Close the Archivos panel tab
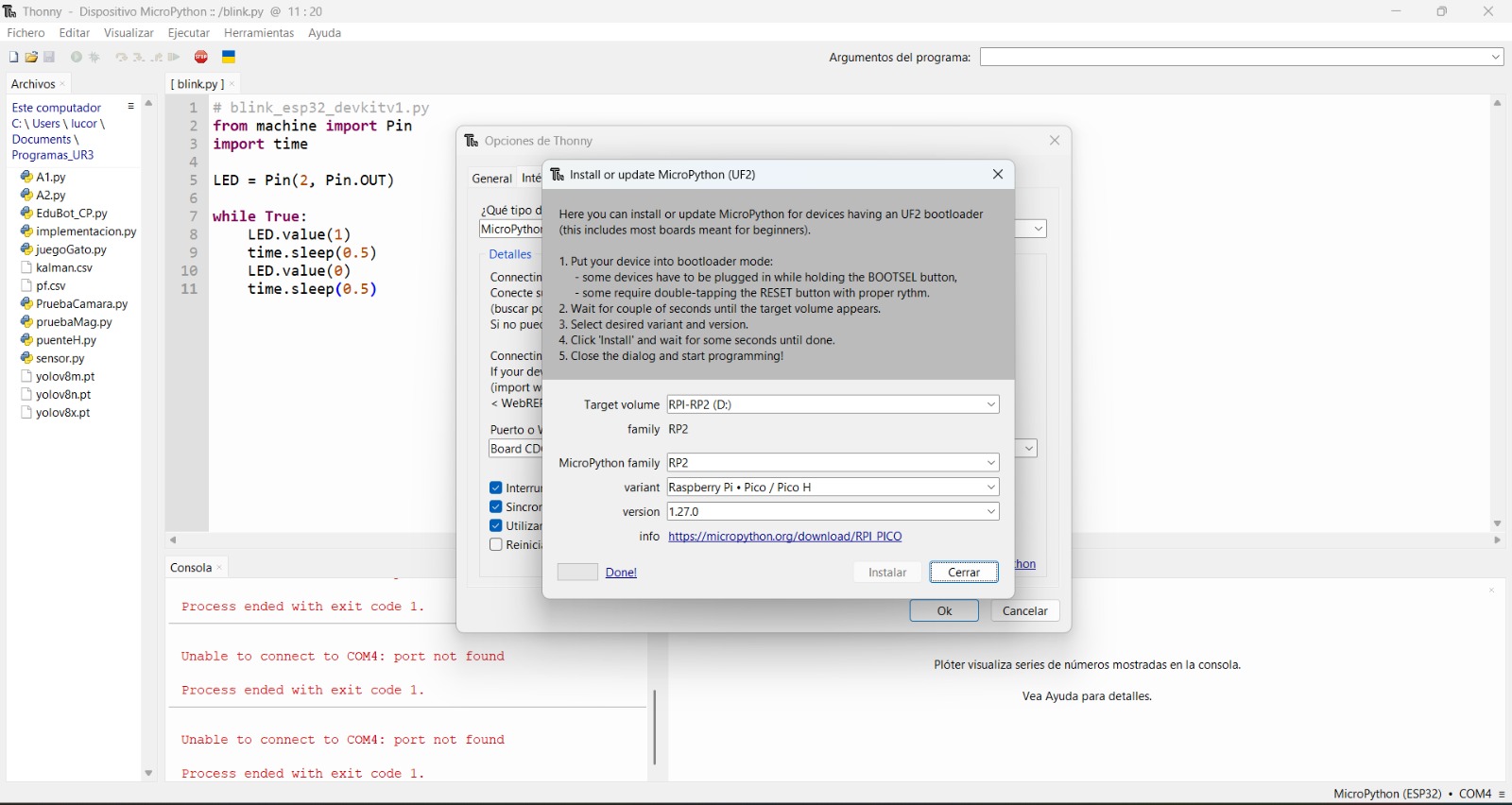 tap(63, 84)
